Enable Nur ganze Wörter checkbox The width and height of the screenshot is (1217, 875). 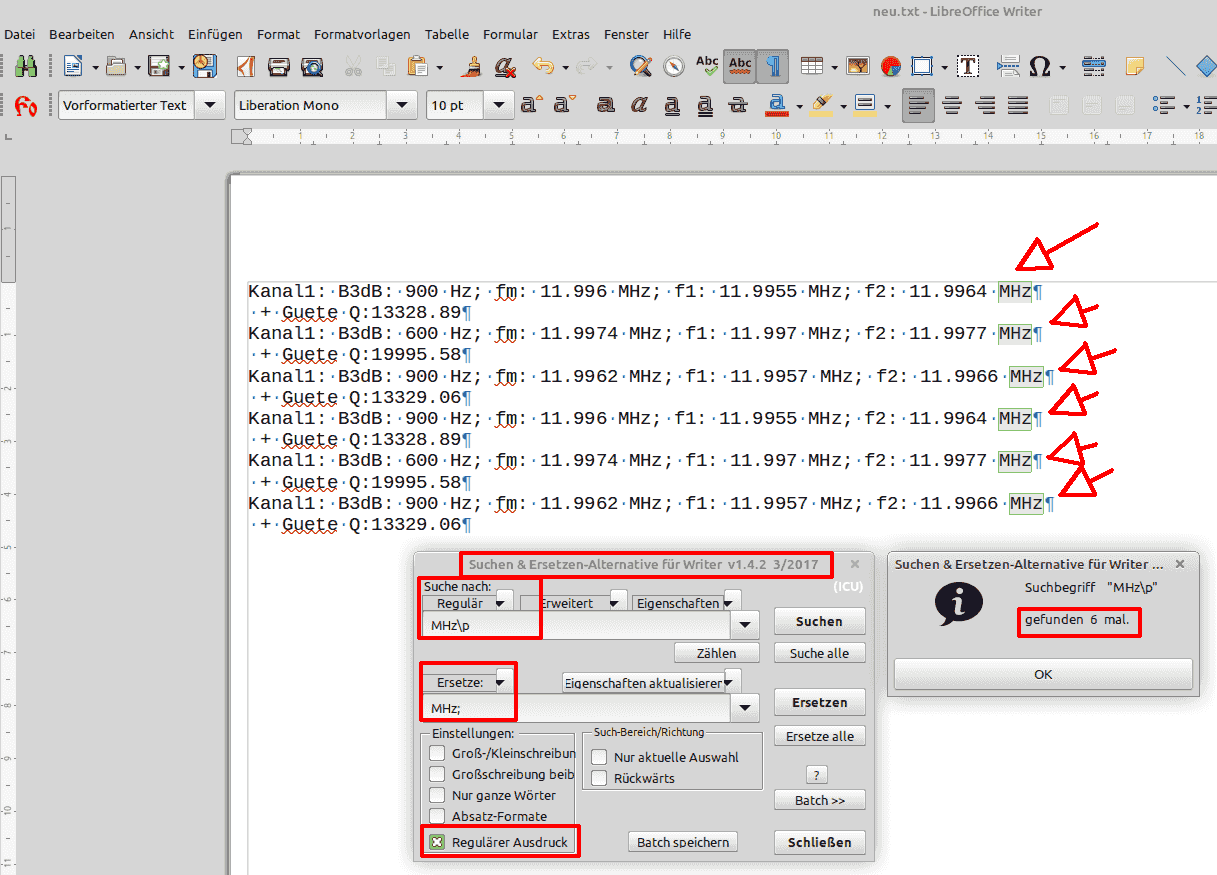coord(437,795)
